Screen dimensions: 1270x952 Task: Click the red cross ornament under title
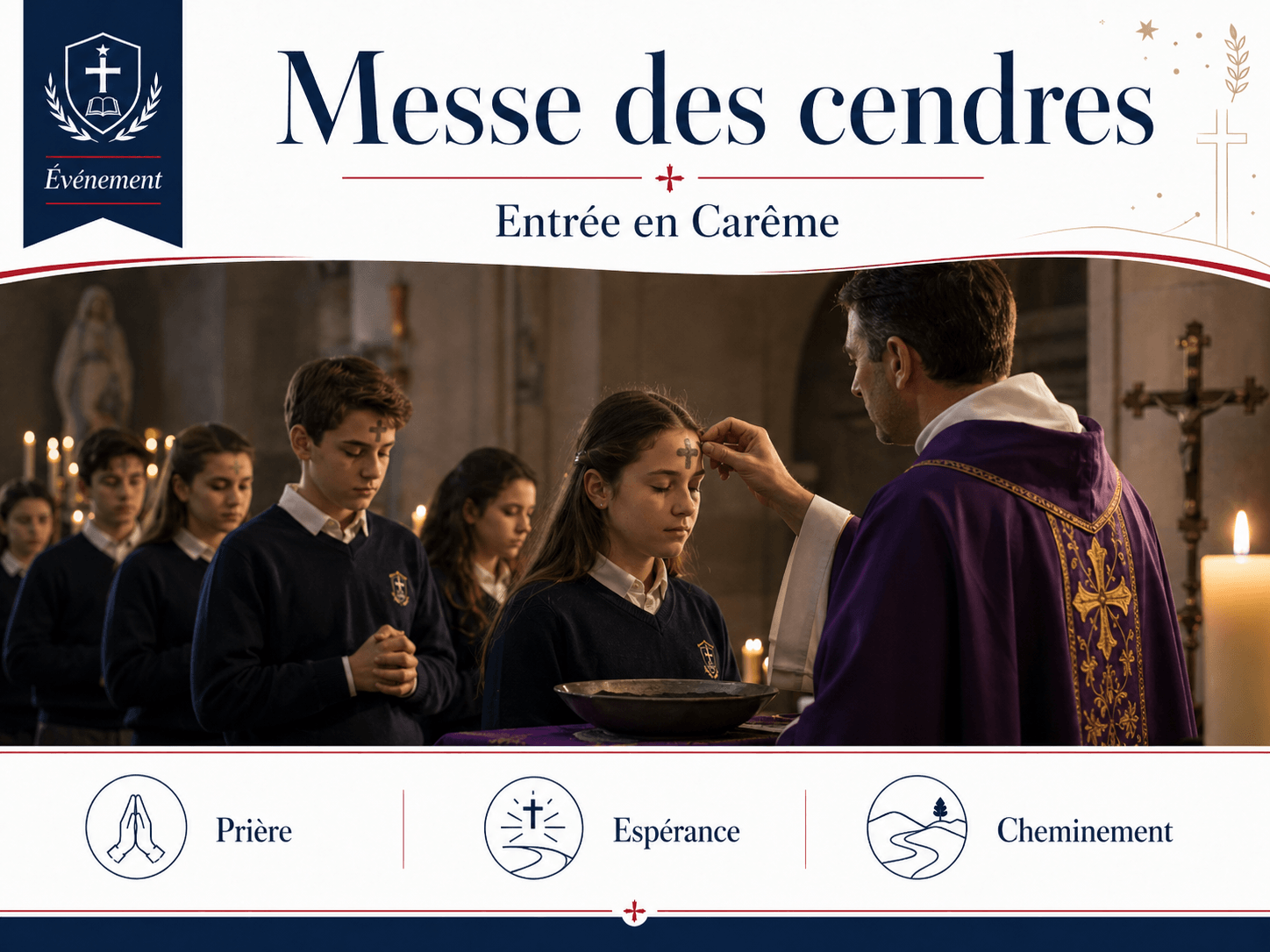pos(669,178)
